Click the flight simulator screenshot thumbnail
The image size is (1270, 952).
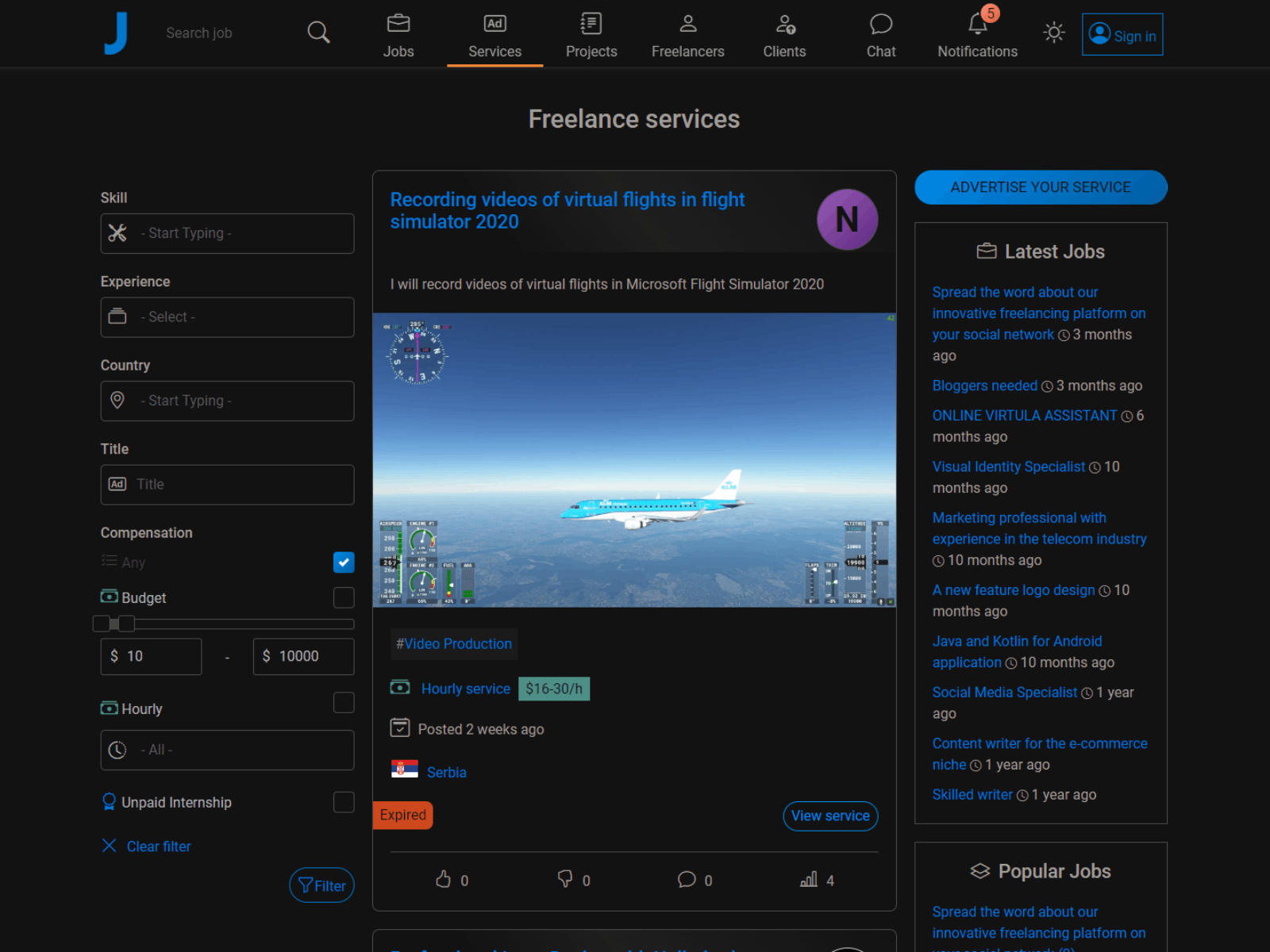634,460
